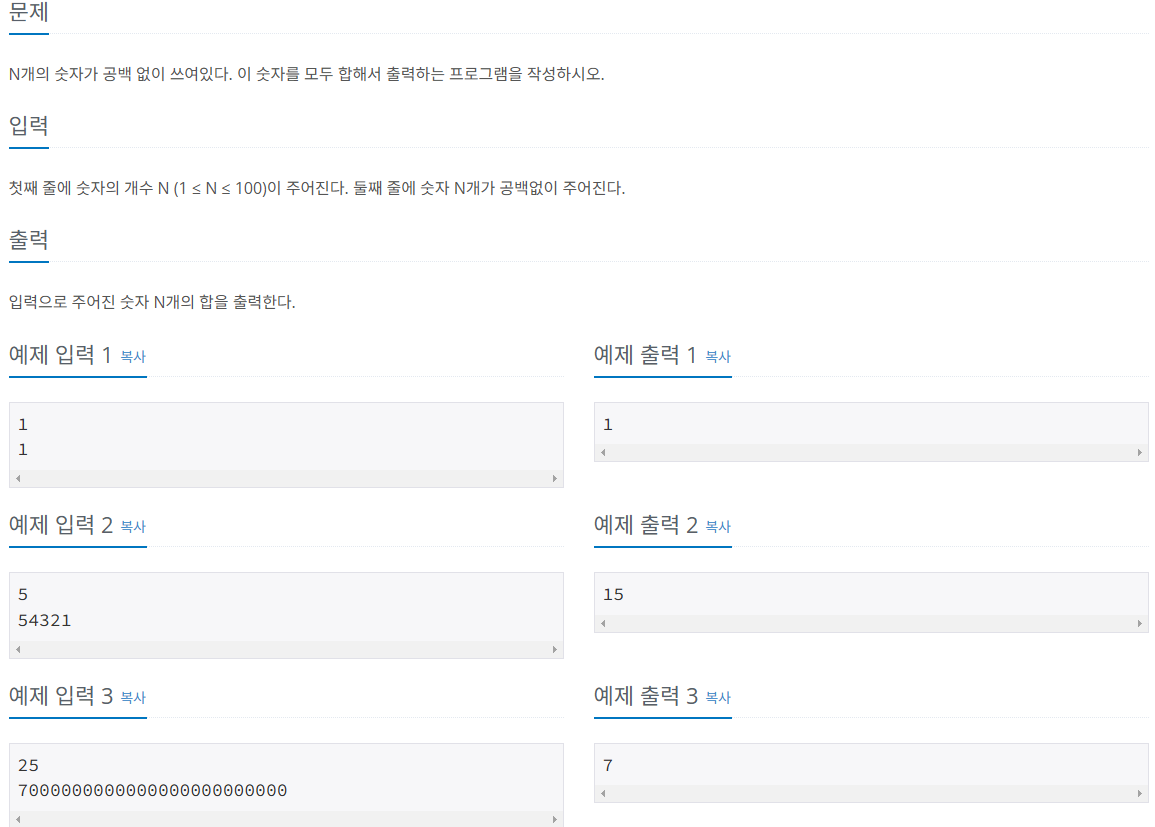Copy sample output 2 via 복사 link
1155x827 pixels.
pyautogui.click(x=718, y=527)
